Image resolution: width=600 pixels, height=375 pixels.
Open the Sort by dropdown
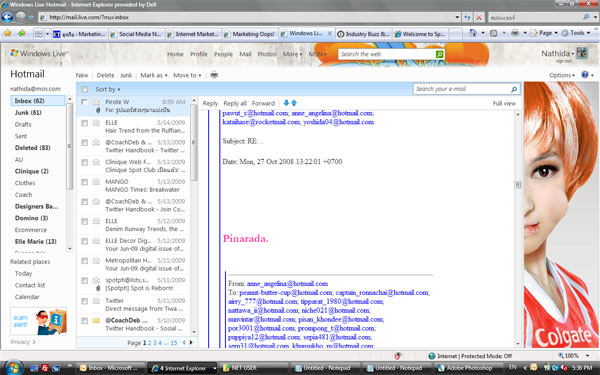click(x=108, y=89)
